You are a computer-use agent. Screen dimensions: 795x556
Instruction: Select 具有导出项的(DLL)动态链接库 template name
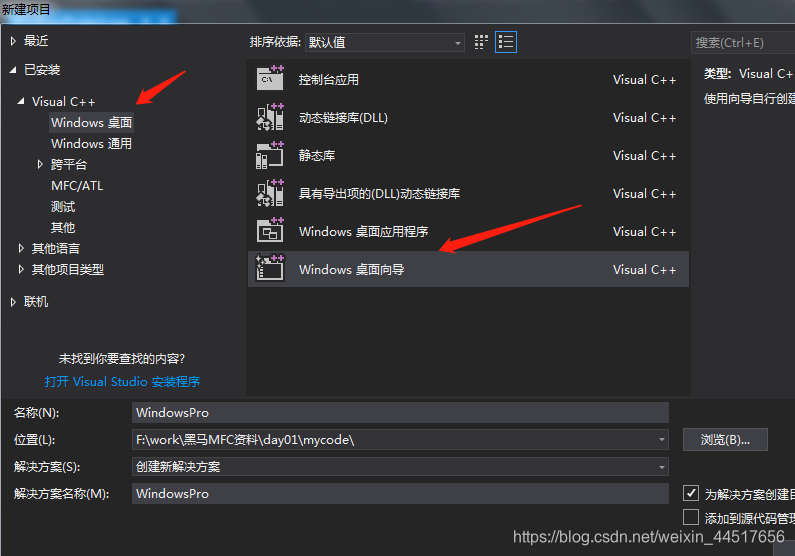point(379,194)
